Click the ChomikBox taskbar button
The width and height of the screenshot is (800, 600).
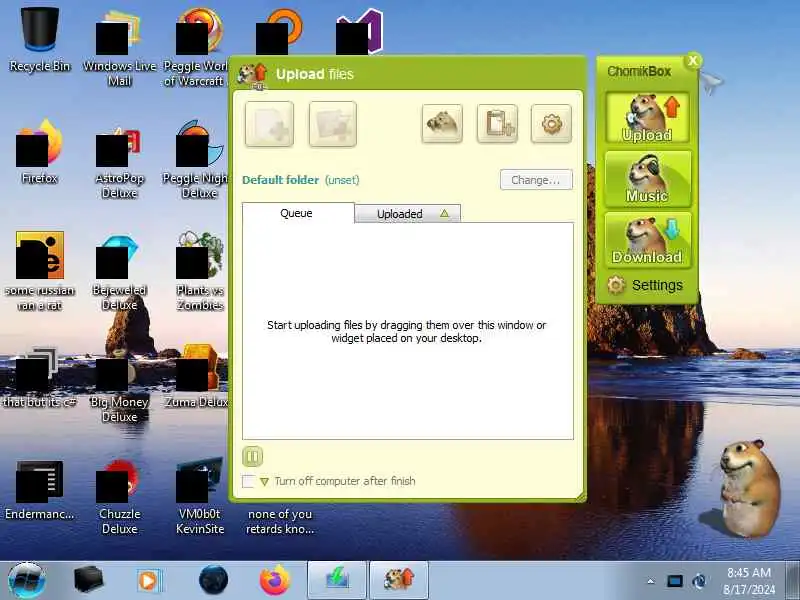[x=399, y=581]
